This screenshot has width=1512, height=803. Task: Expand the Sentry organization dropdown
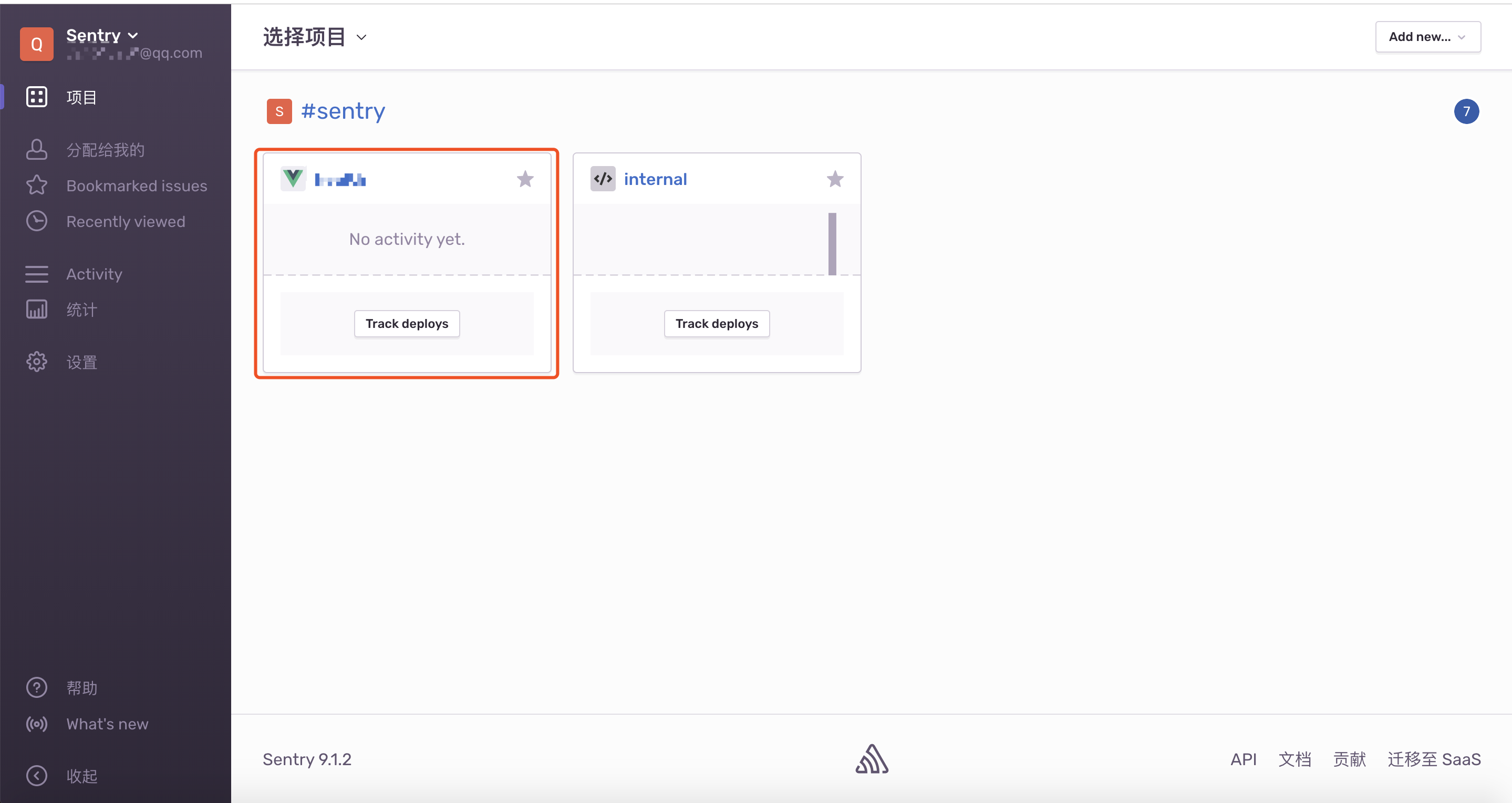click(102, 35)
